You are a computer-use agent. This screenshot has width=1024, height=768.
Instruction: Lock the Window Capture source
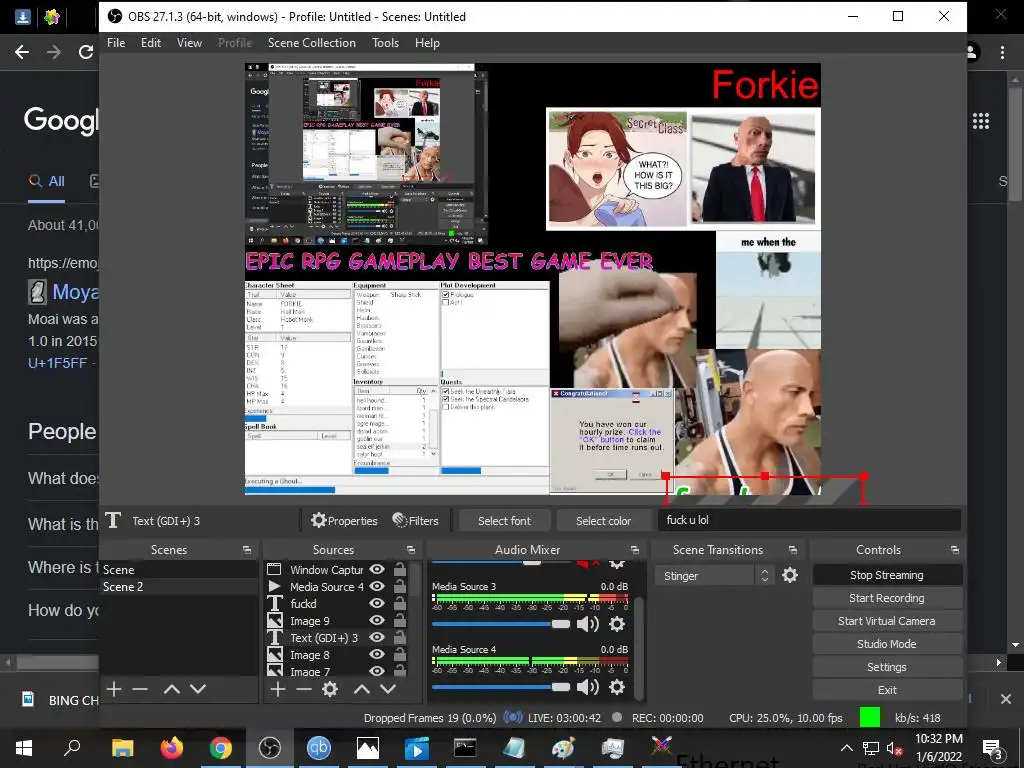(400, 569)
